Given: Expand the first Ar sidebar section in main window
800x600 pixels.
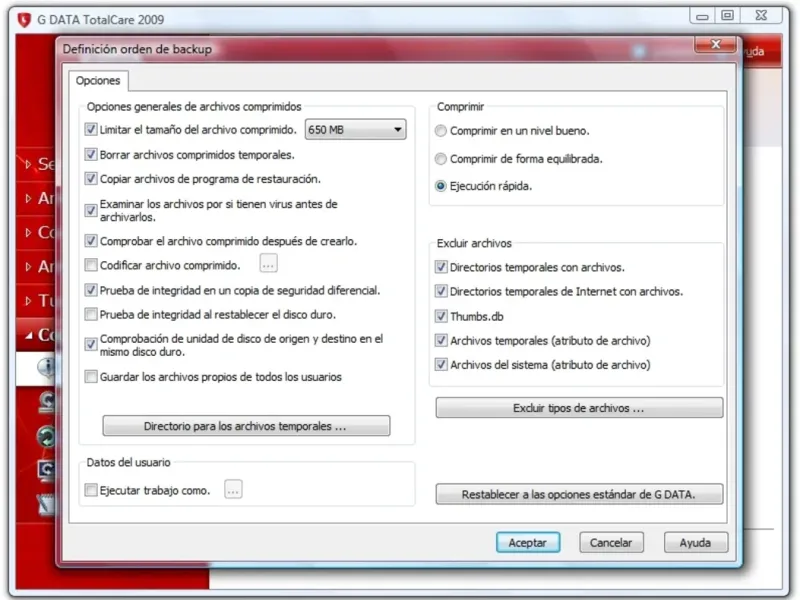Looking at the screenshot, I should click(37, 198).
